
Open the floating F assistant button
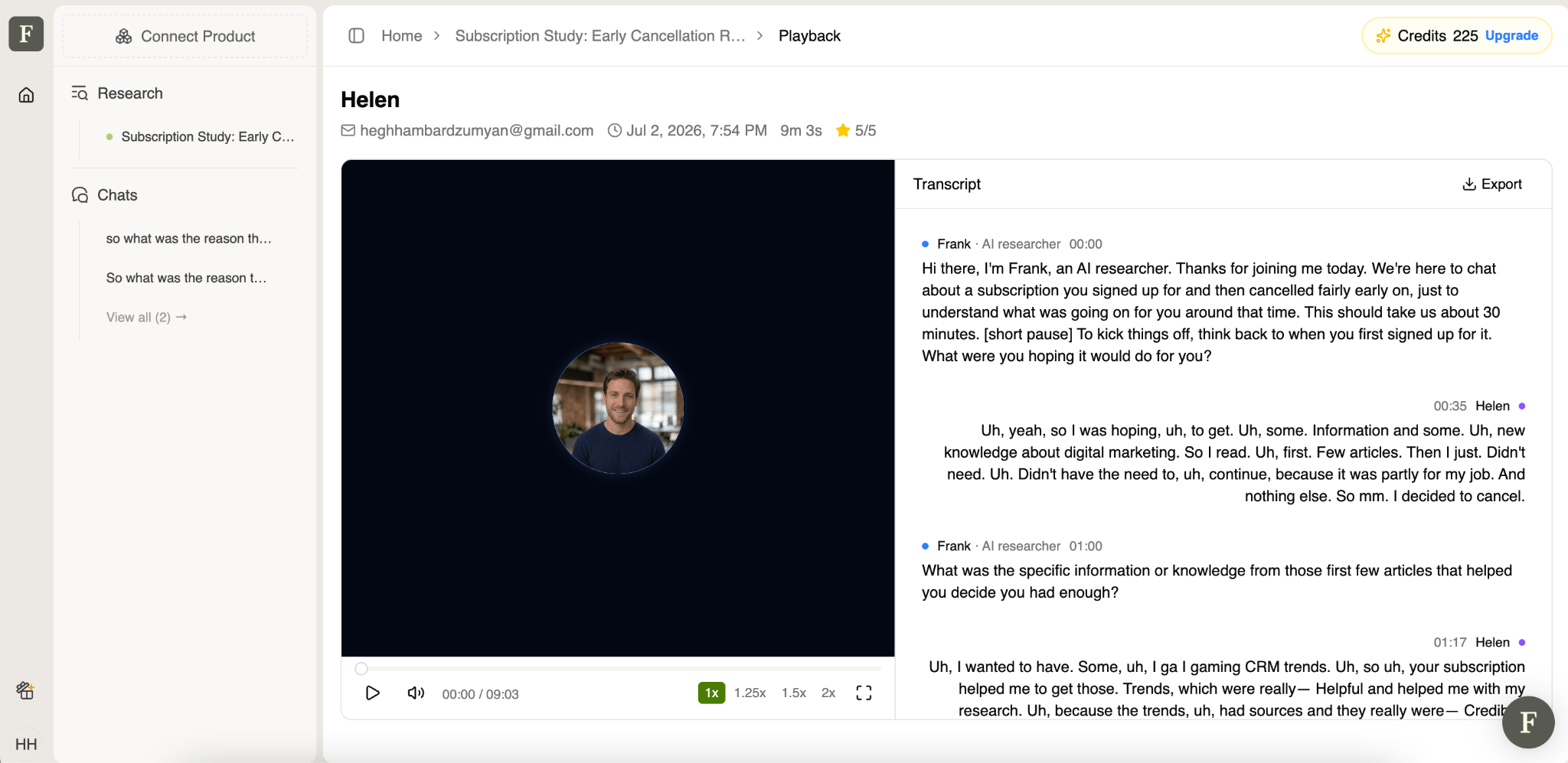tap(1527, 722)
